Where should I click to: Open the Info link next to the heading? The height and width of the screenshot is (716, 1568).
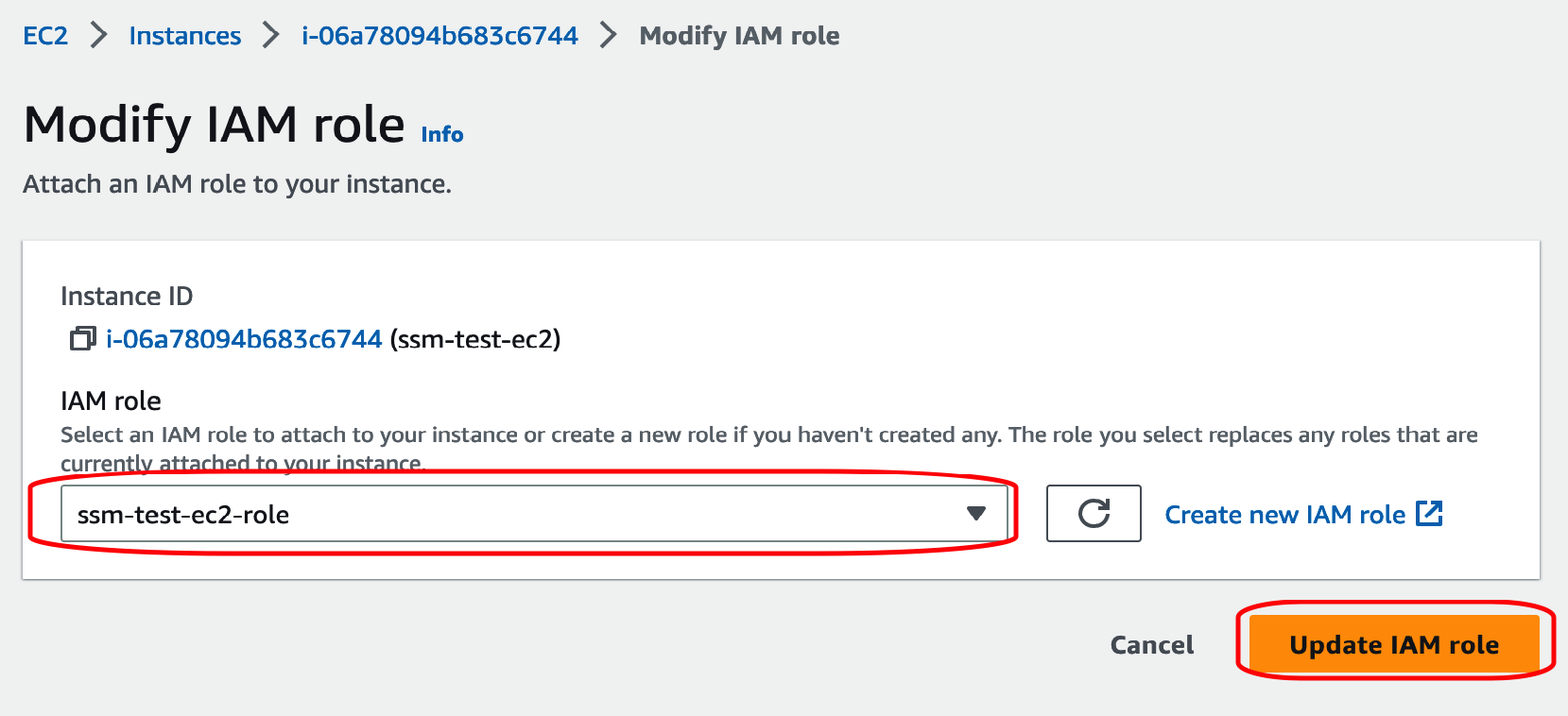point(442,134)
